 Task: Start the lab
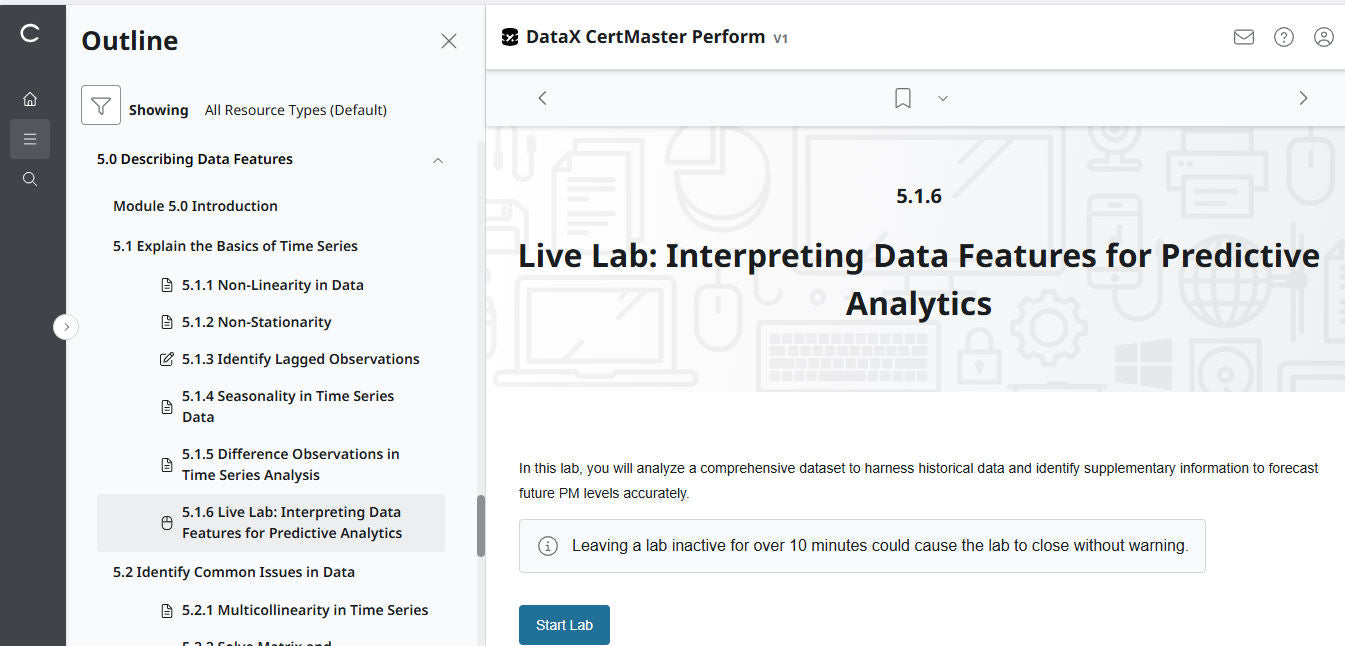[x=564, y=625]
